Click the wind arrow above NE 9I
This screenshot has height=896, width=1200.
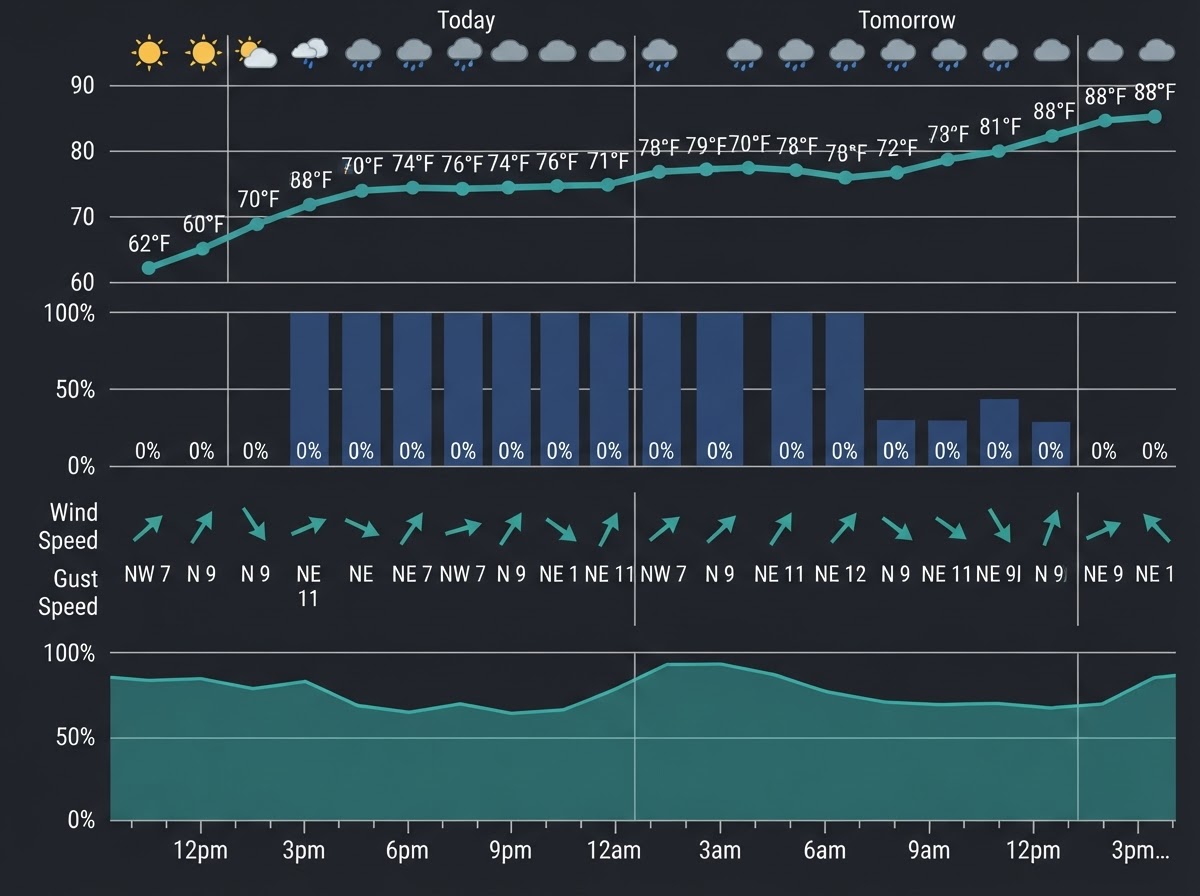coord(999,526)
